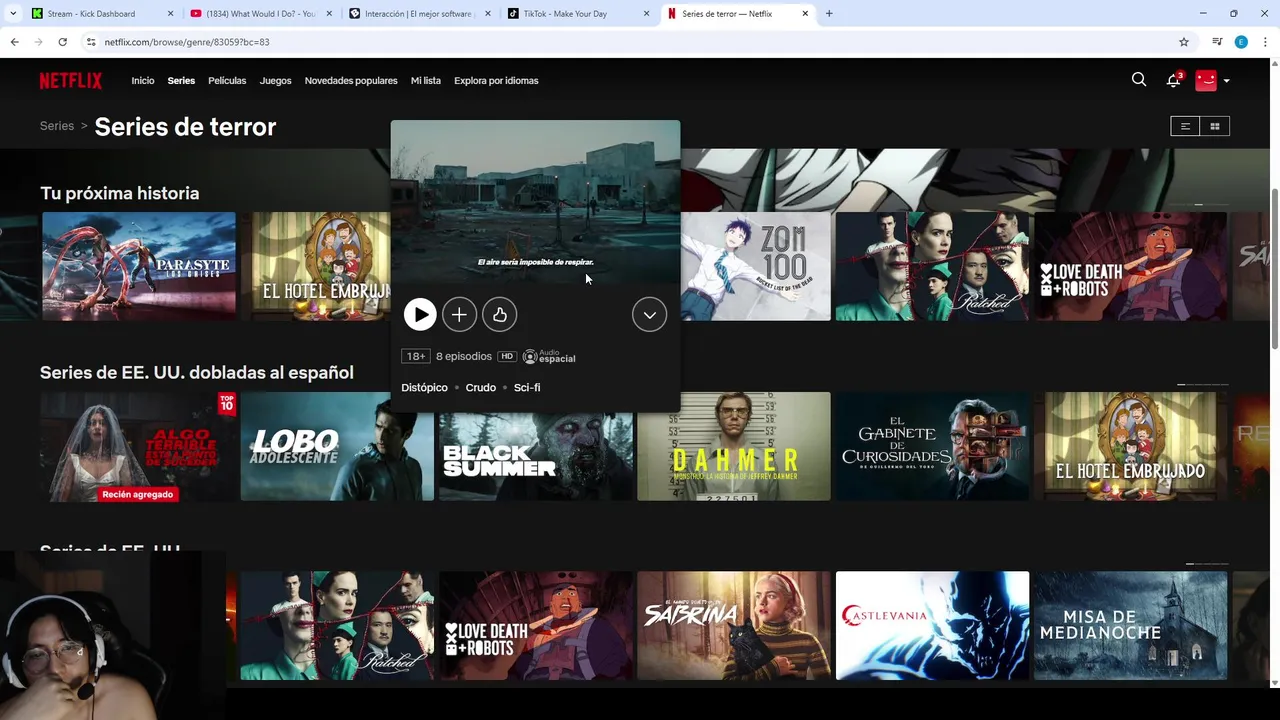Click the preview video of hovered series
This screenshot has height=720, width=1280.
535,202
